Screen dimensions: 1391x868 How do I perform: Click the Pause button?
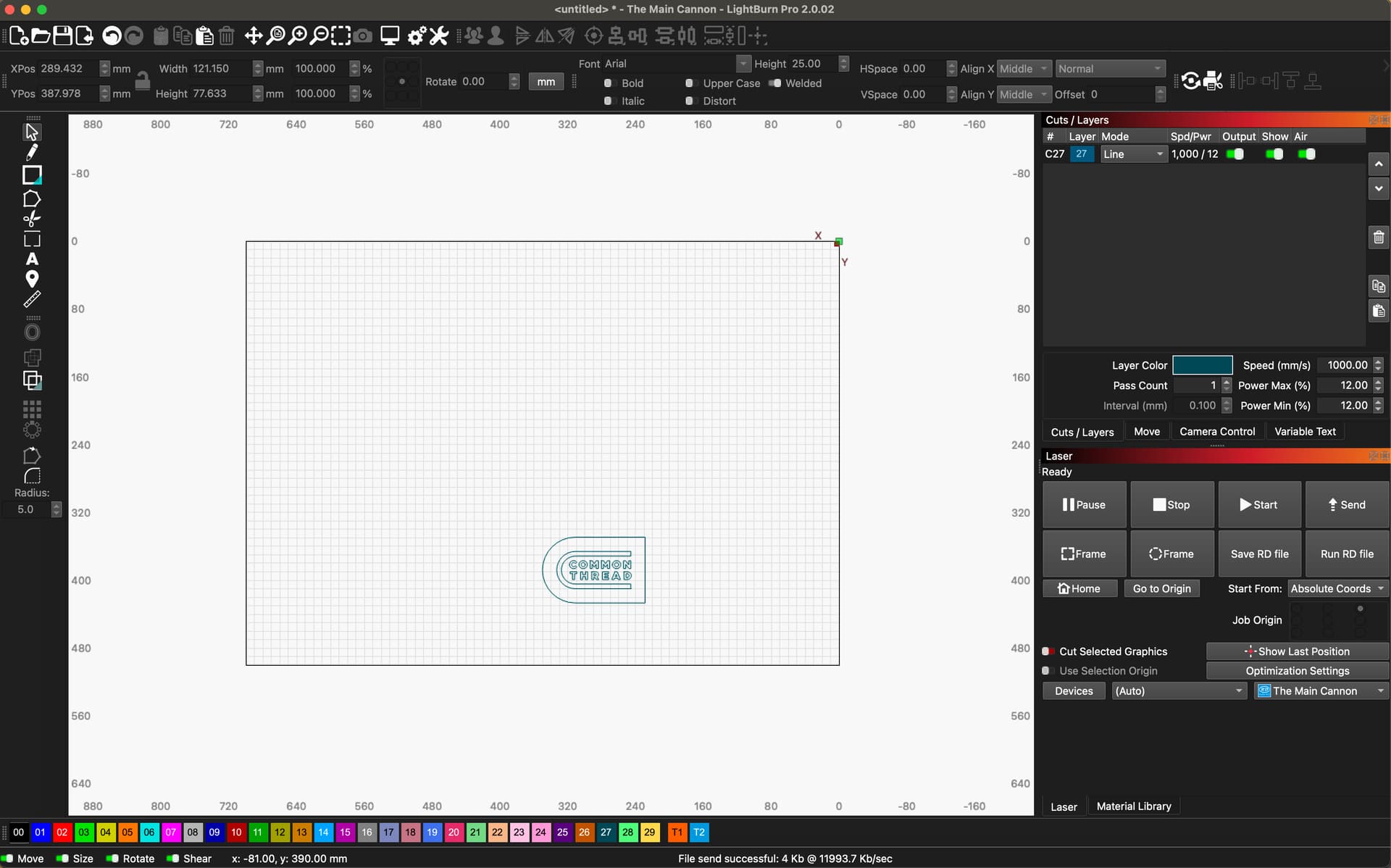(1085, 505)
